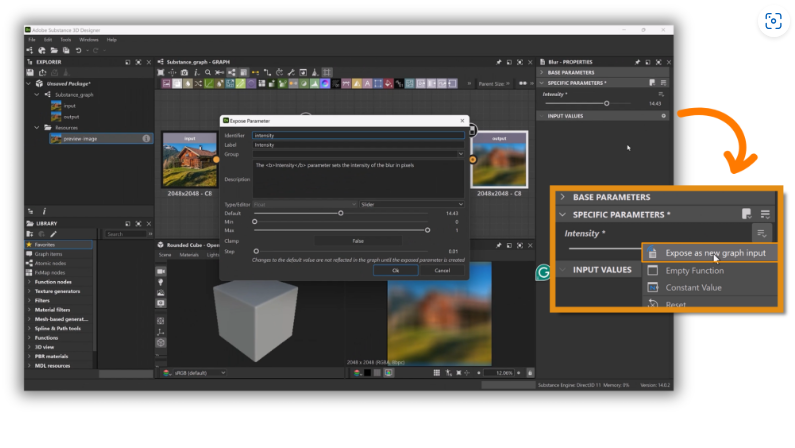
Task: Click the lock icon in the 2D view toolbar
Action: tap(530, 373)
